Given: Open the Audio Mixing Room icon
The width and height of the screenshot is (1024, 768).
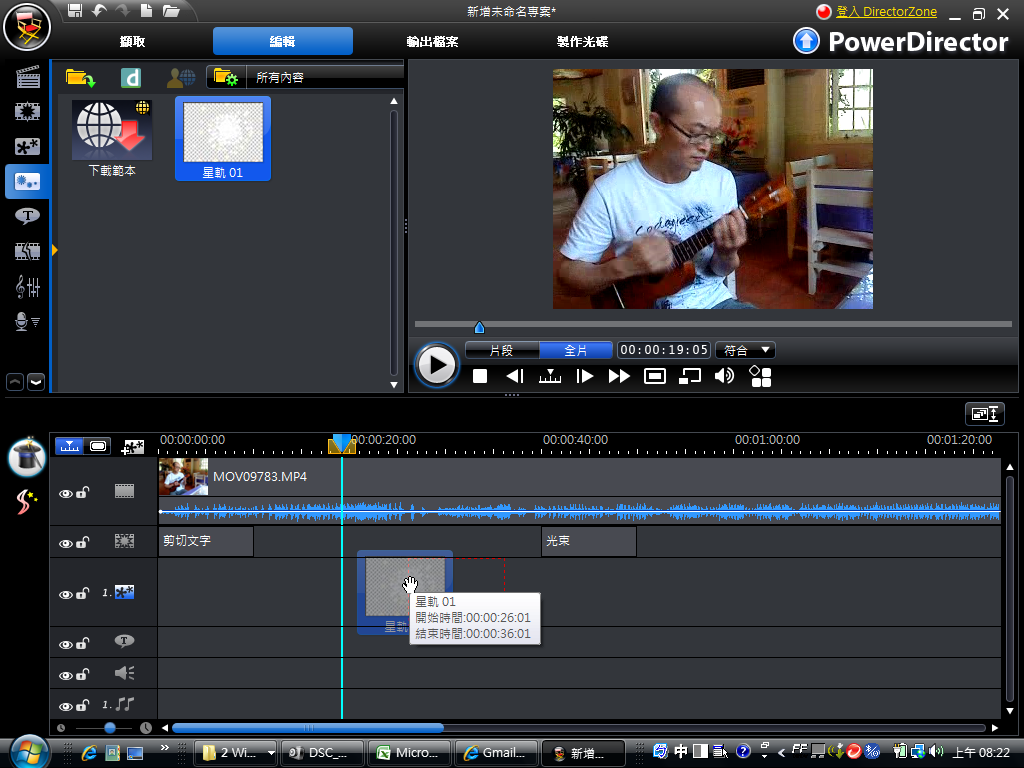Looking at the screenshot, I should (x=27, y=287).
